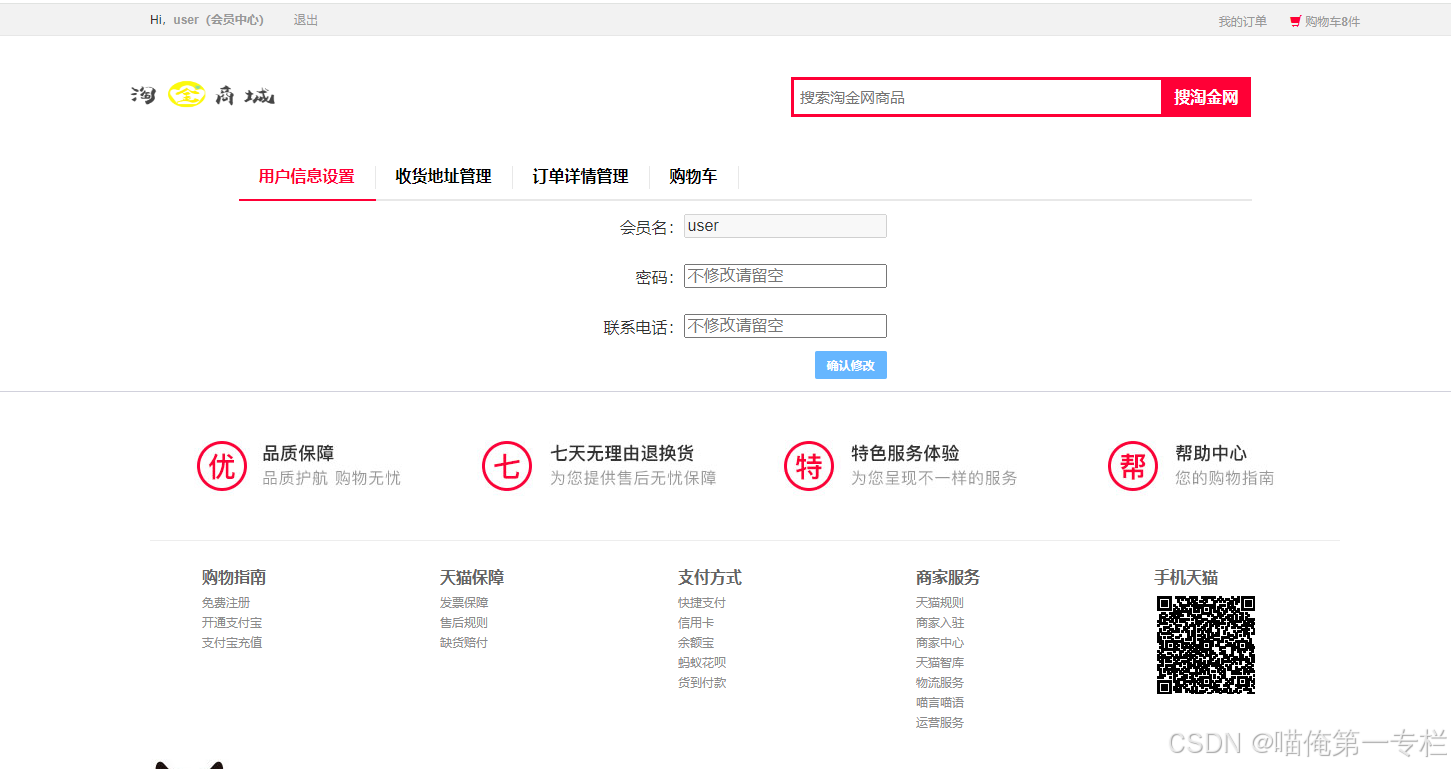Click the 发票保障 footer link
Screen dimensions: 1451x769
464,603
